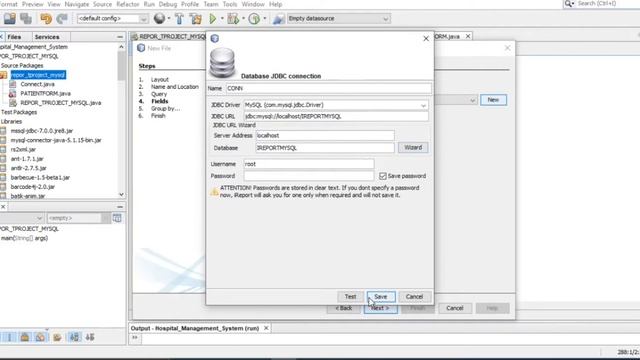
Task: Click the database cylinder icon in dialog
Action: pos(222,63)
